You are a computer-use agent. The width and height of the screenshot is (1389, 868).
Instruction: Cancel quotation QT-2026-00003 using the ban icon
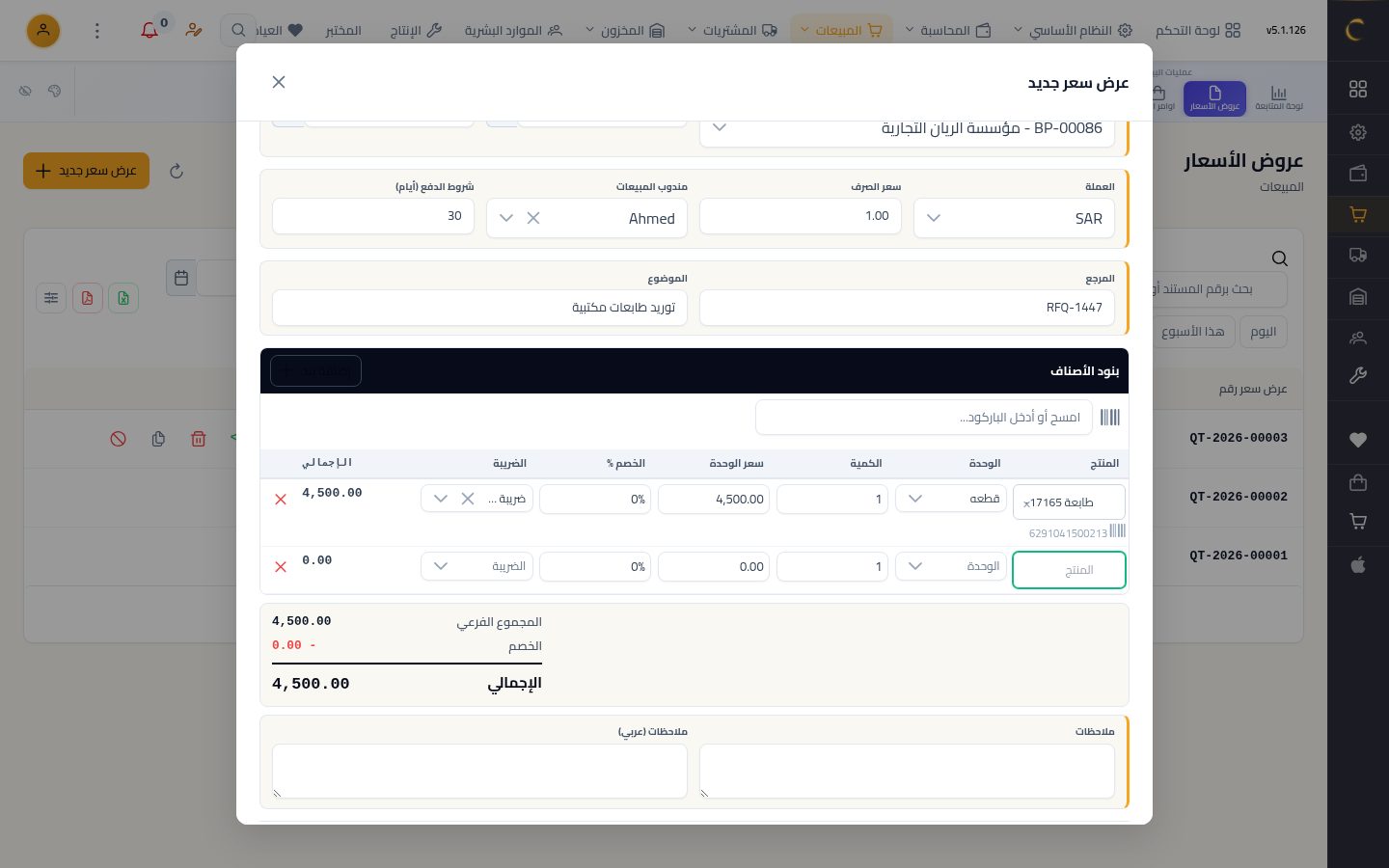pos(119,439)
